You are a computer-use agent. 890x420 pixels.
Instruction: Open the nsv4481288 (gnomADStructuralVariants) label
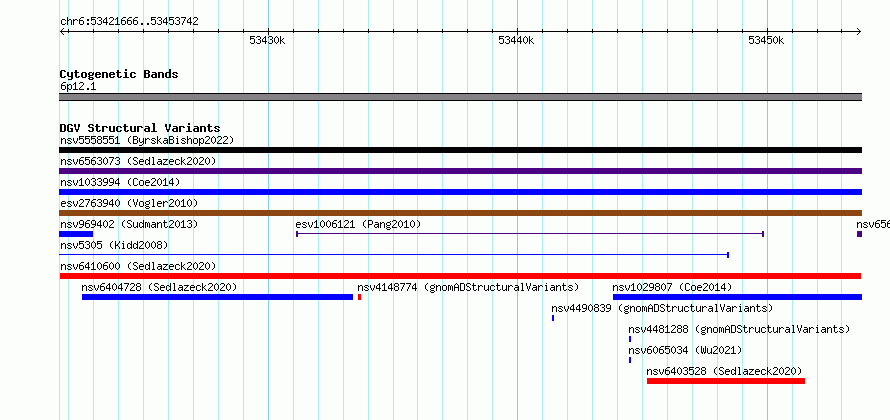pyautogui.click(x=739, y=329)
